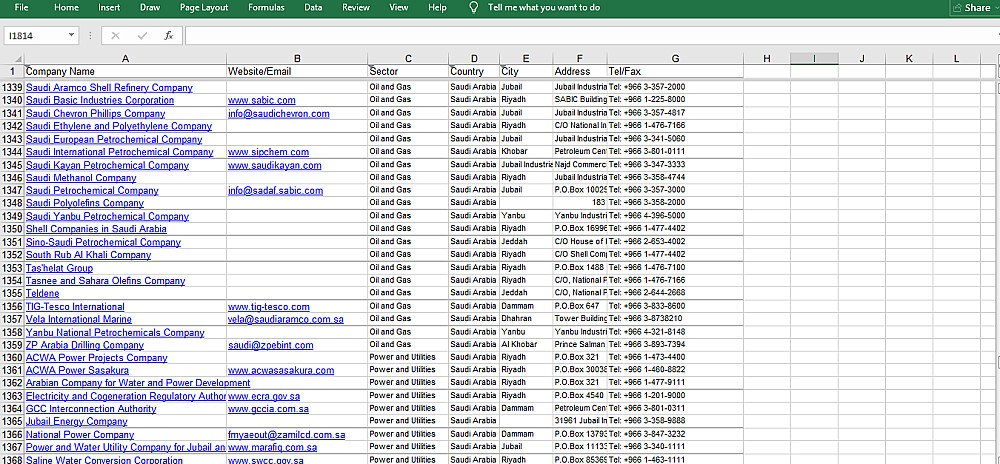Image resolution: width=1000 pixels, height=464 pixels.
Task: Open Saudi Aramco Shell Refinery Company link
Action: 109,87
